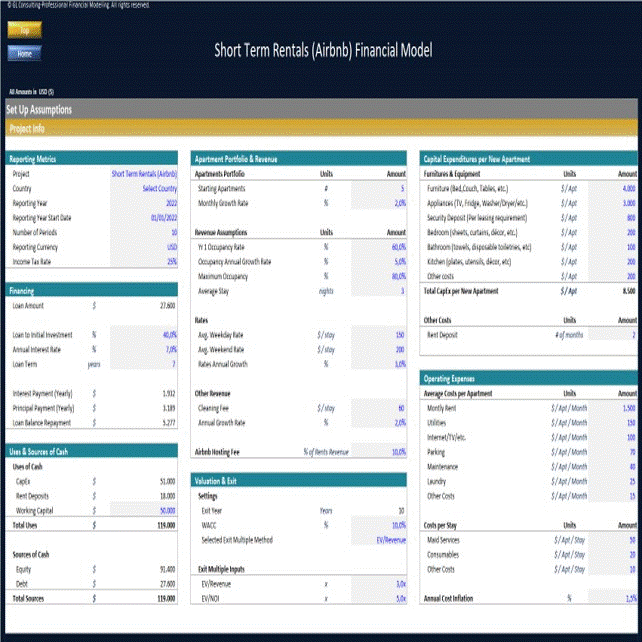
Task: Select EV/NOI multiple 5,0x cell
Action: 379,599
